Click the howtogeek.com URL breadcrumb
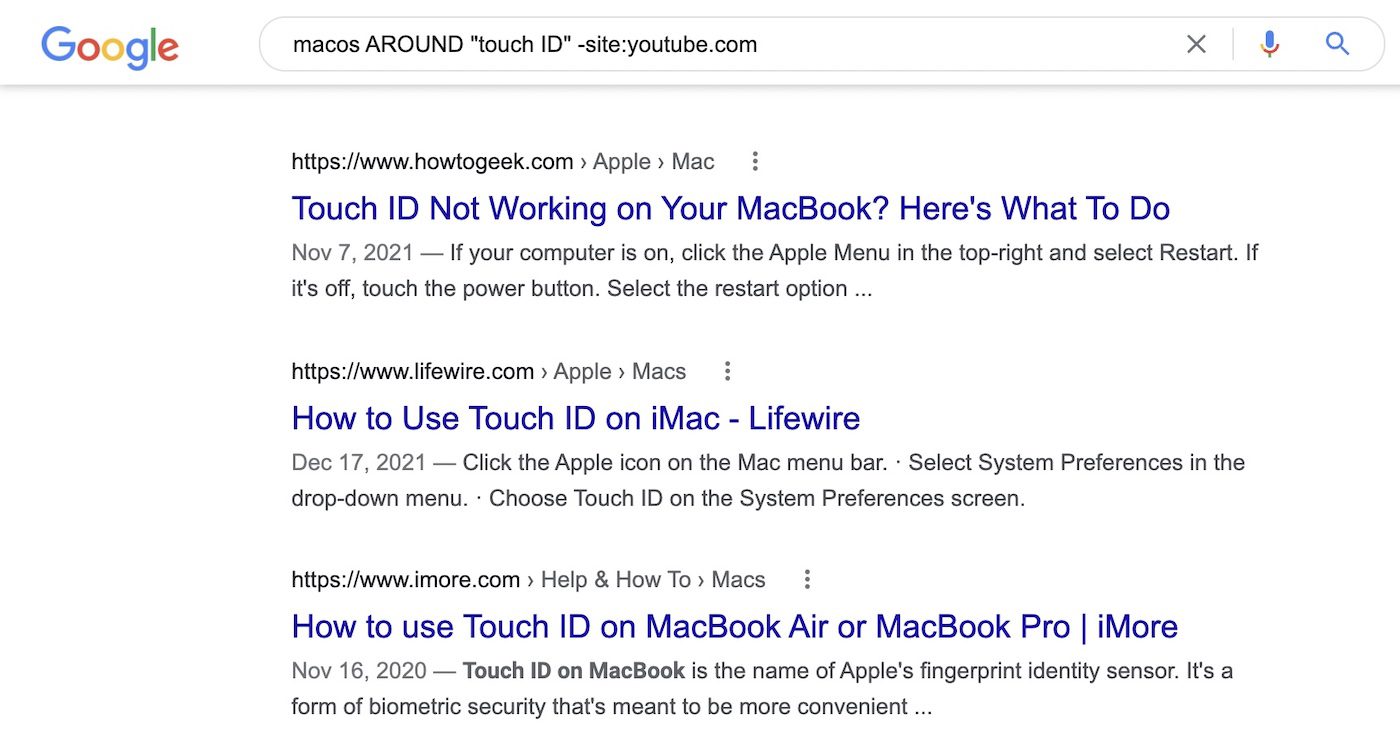 coord(432,161)
